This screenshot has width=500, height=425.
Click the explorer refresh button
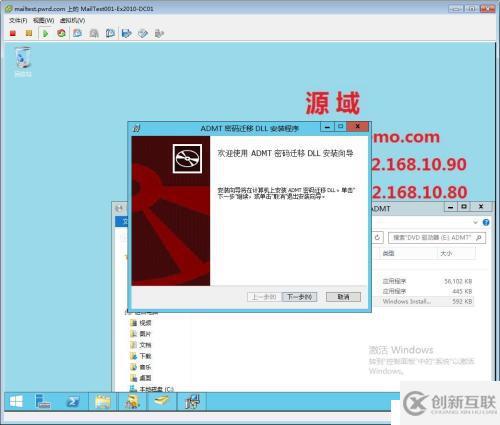pos(377,238)
